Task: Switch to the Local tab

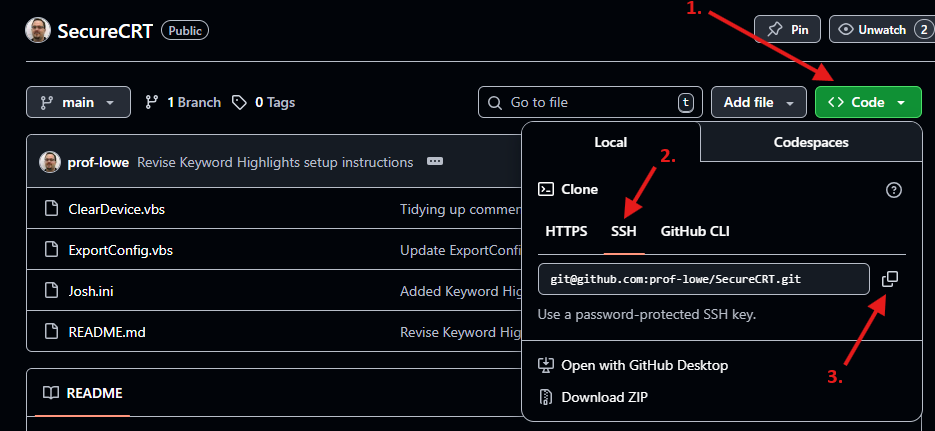Action: [611, 142]
